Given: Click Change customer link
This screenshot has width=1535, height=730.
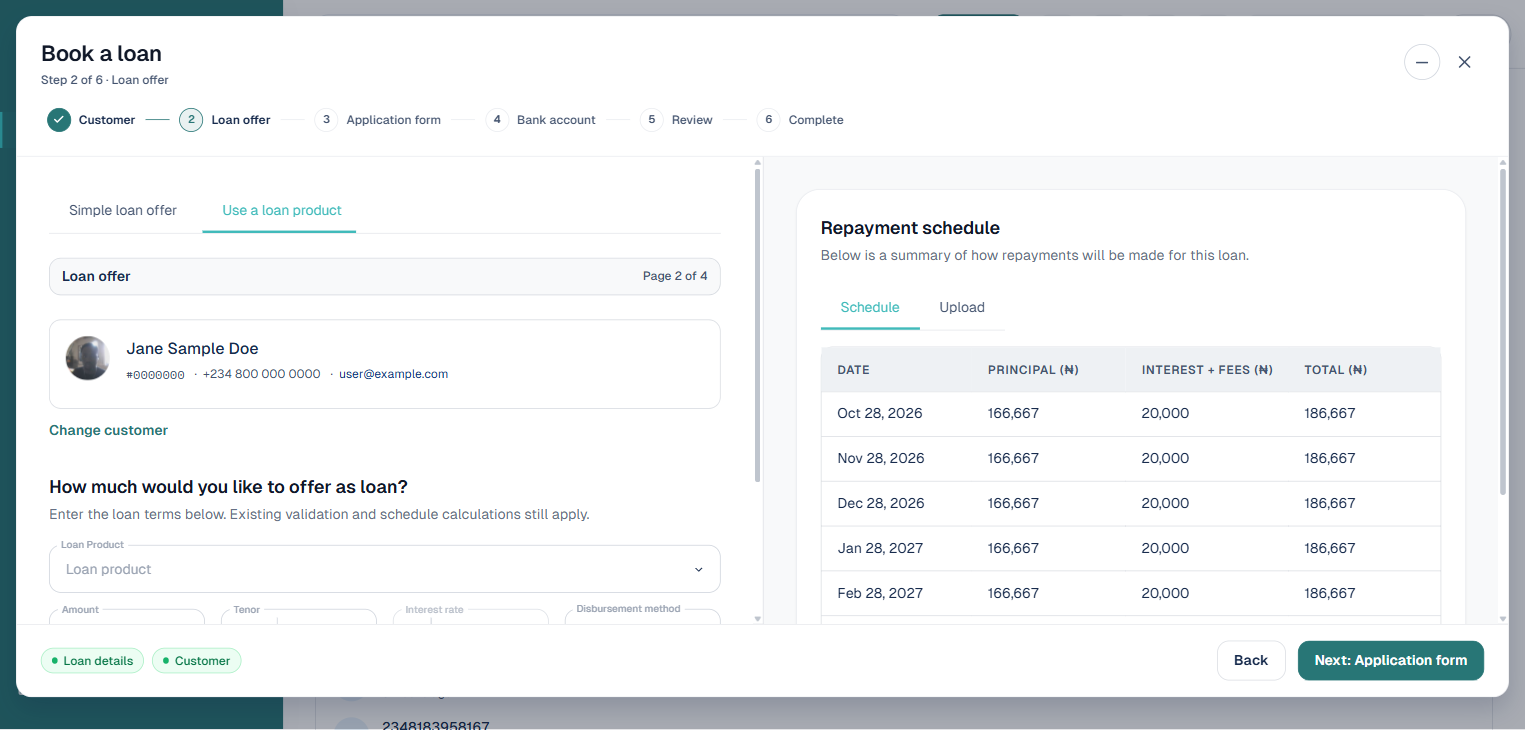Looking at the screenshot, I should click(108, 430).
